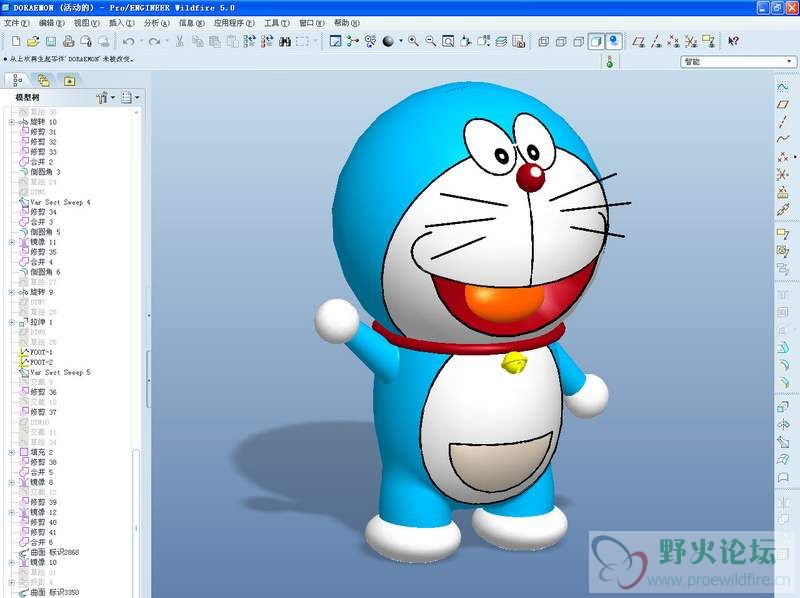Open the 文件 menu
800x598 pixels.
pyautogui.click(x=16, y=23)
